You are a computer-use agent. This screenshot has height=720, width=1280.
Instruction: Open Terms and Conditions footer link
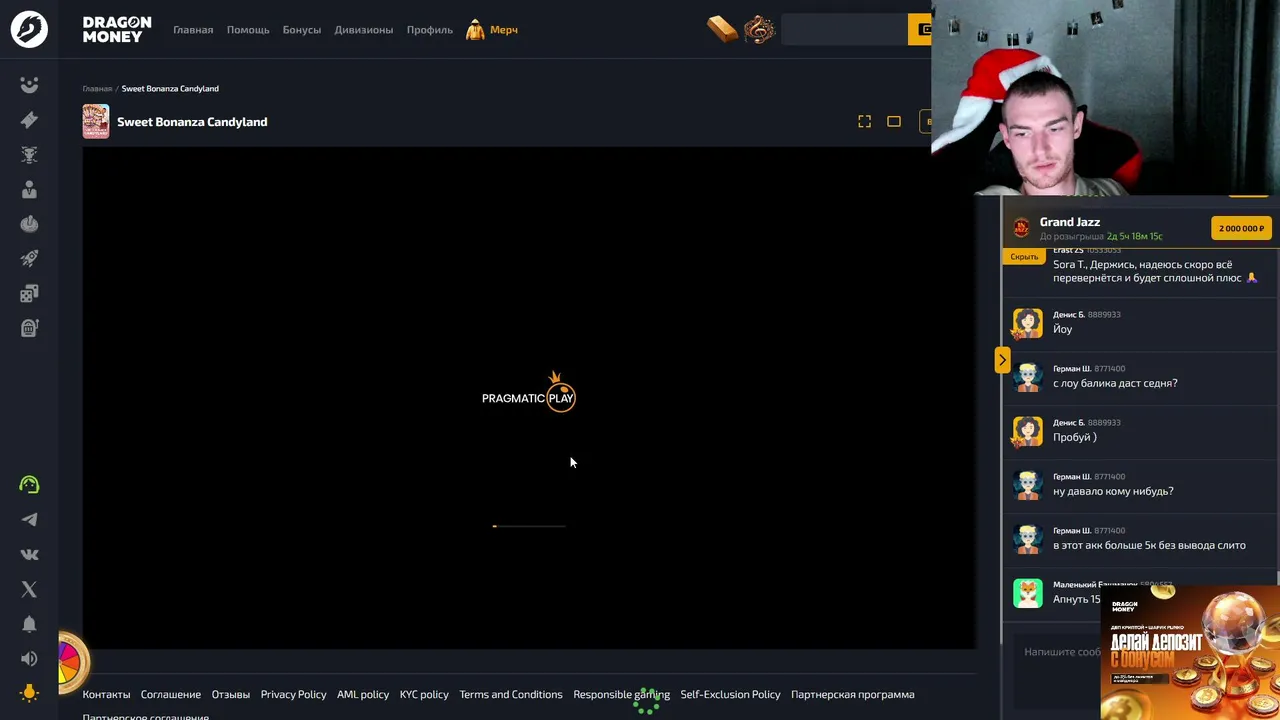[x=511, y=694]
